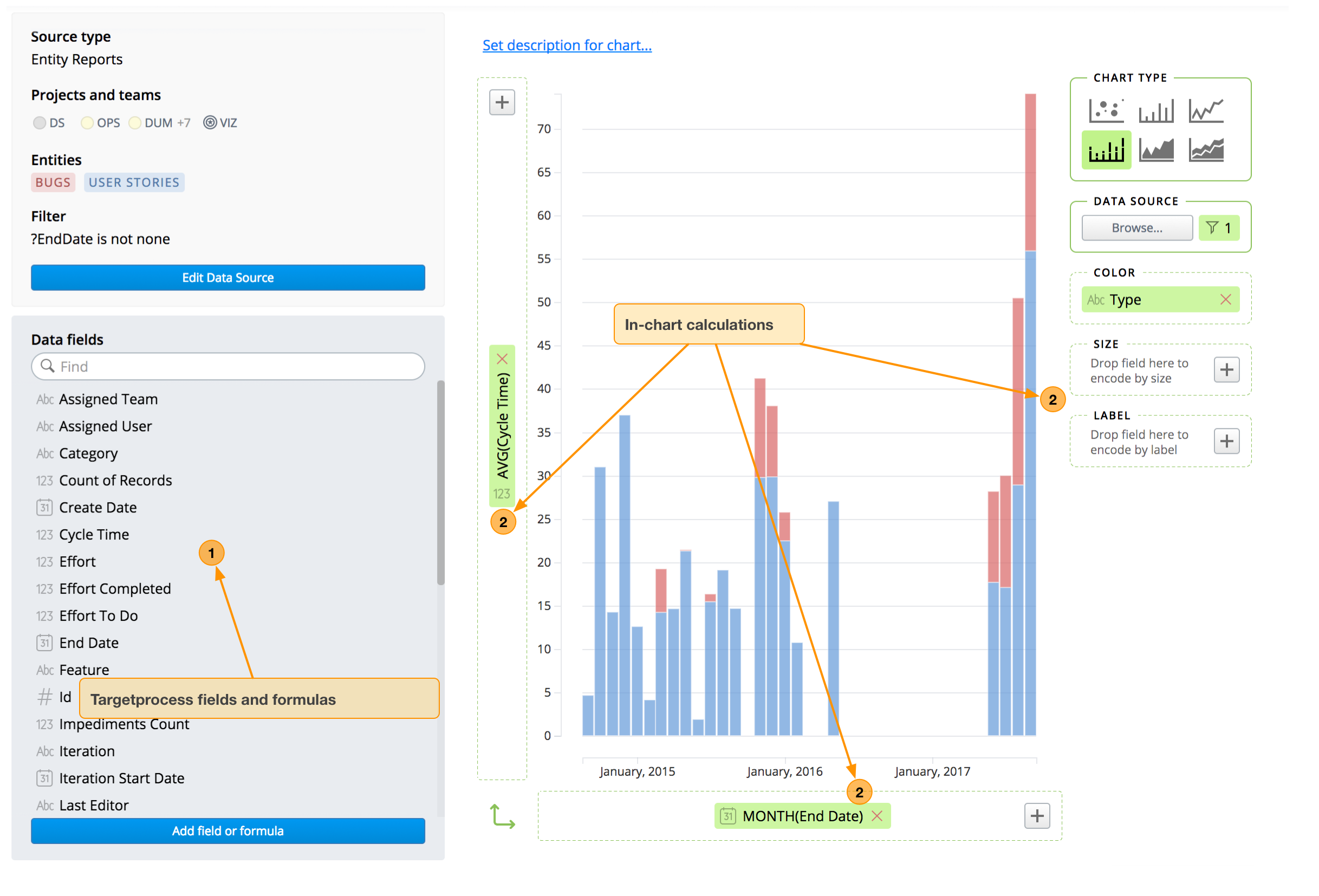
Task: Open the Set description for chart link
Action: [567, 45]
